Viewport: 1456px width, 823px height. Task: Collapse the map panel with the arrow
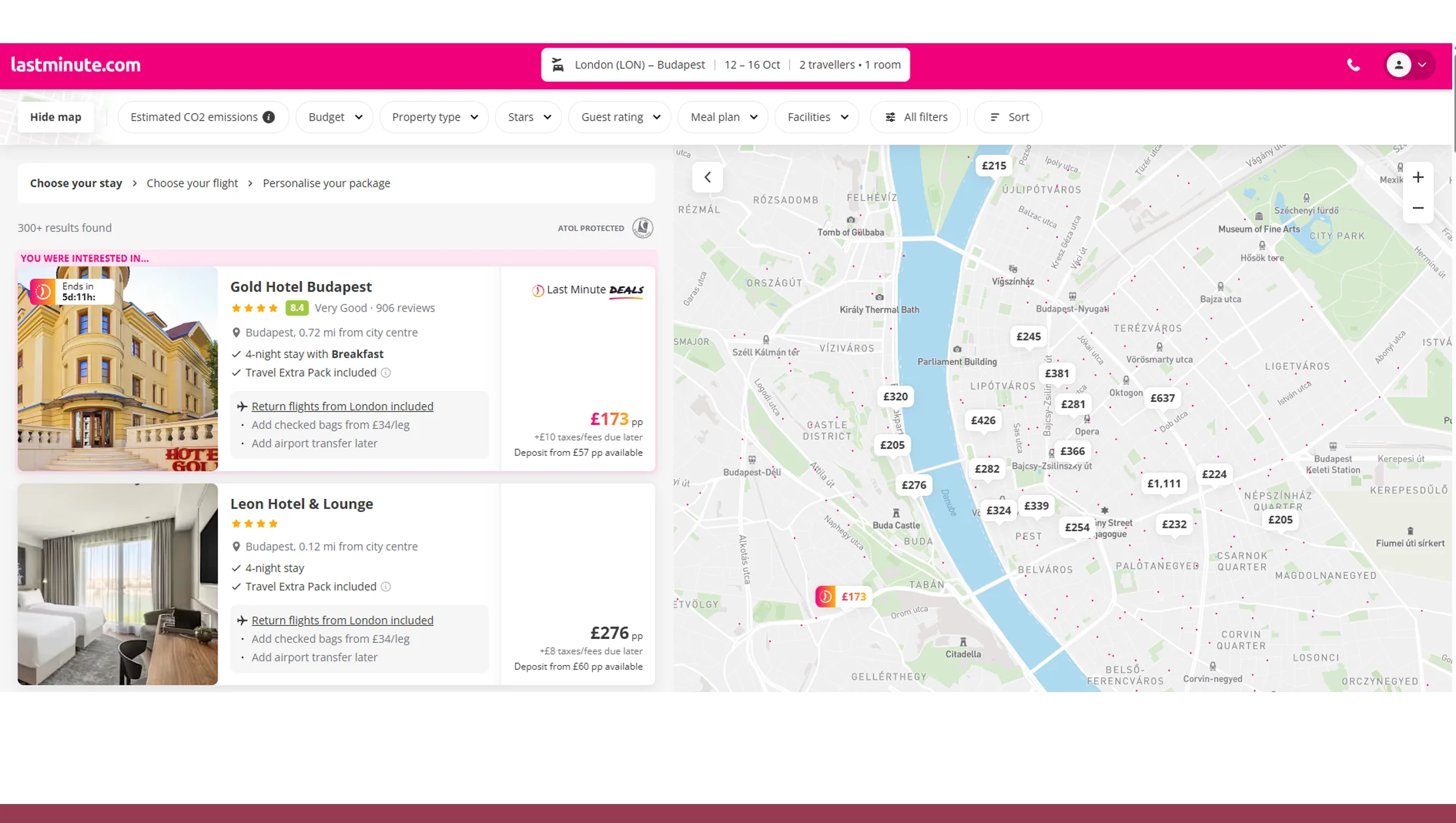[707, 177]
